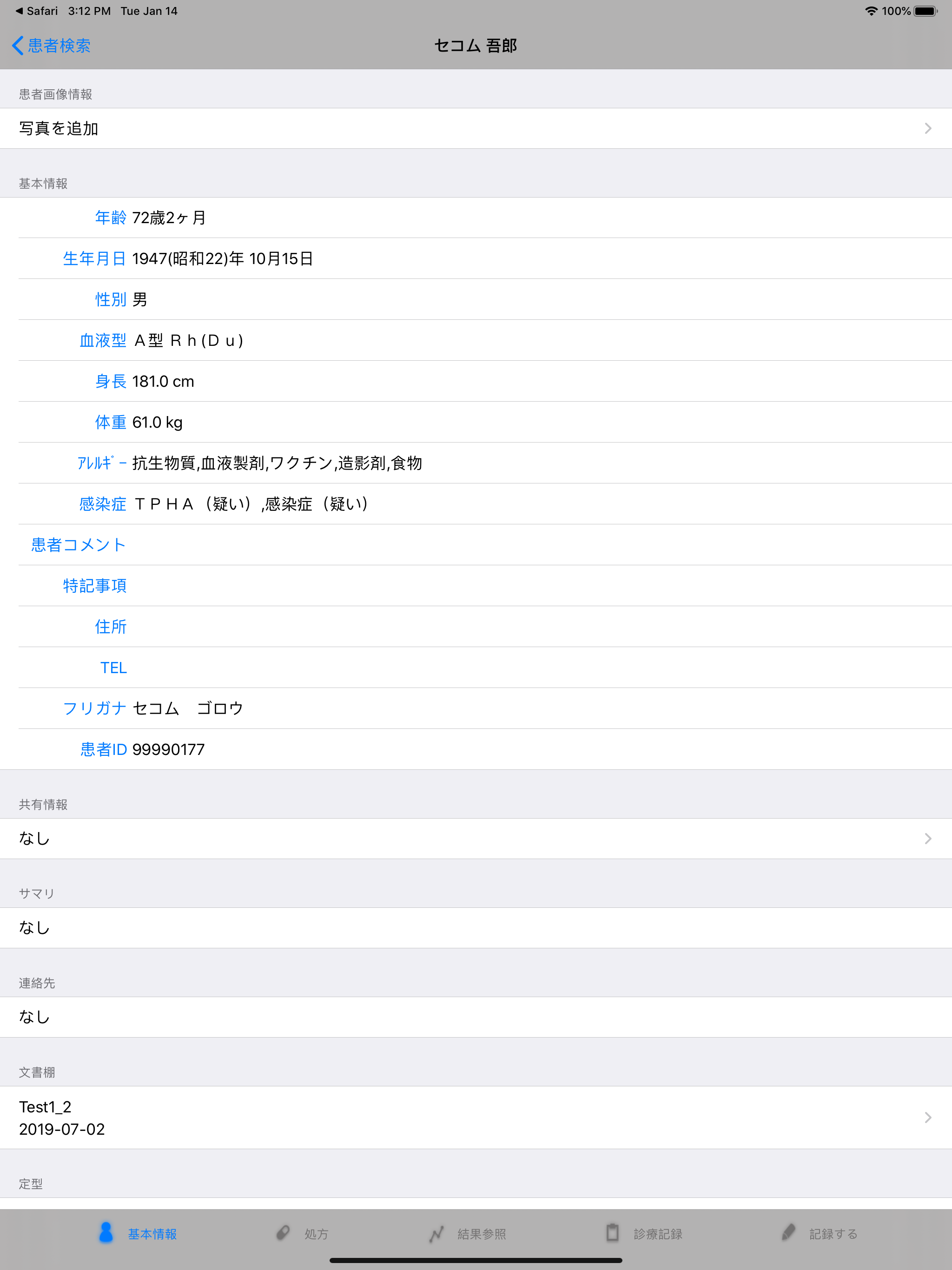Switch to the 結果参照 tab label
This screenshot has width=952, height=1270.
point(482,1234)
